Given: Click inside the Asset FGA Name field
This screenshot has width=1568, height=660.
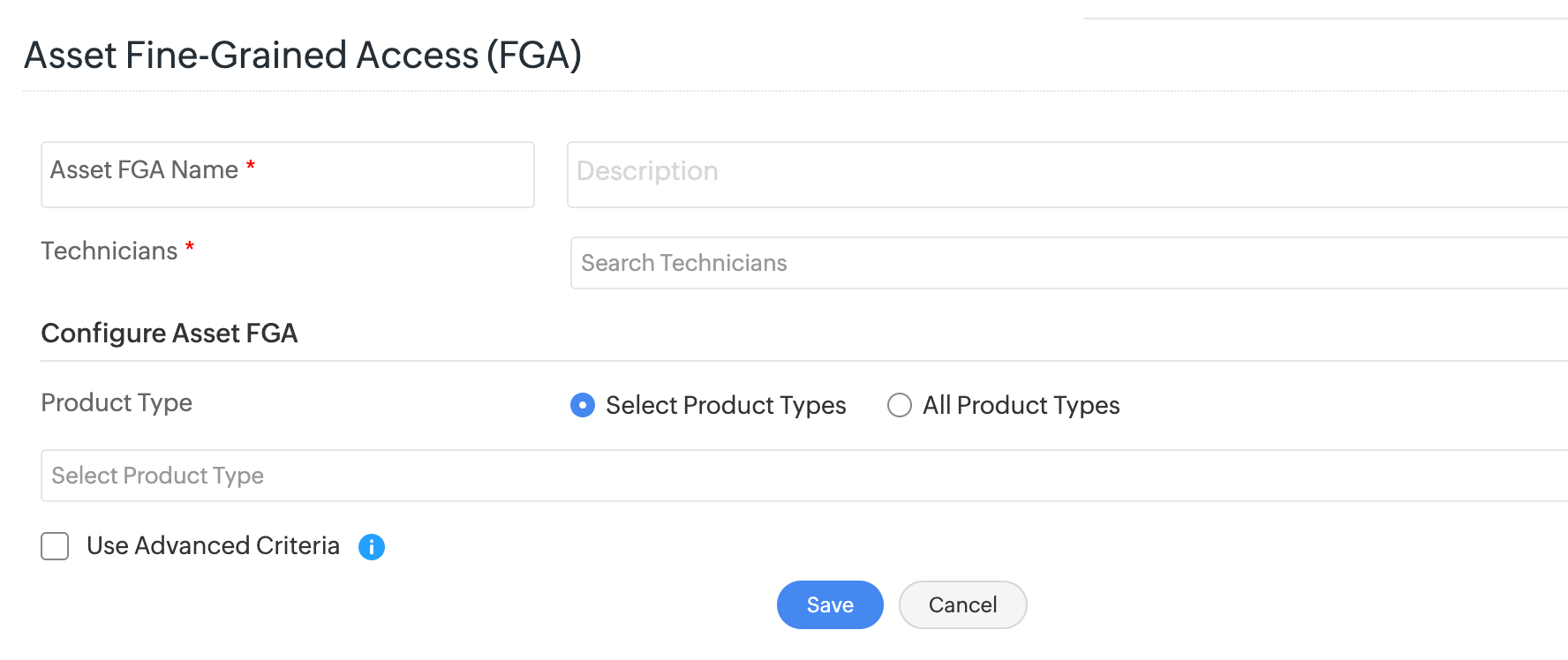Looking at the screenshot, I should [287, 175].
